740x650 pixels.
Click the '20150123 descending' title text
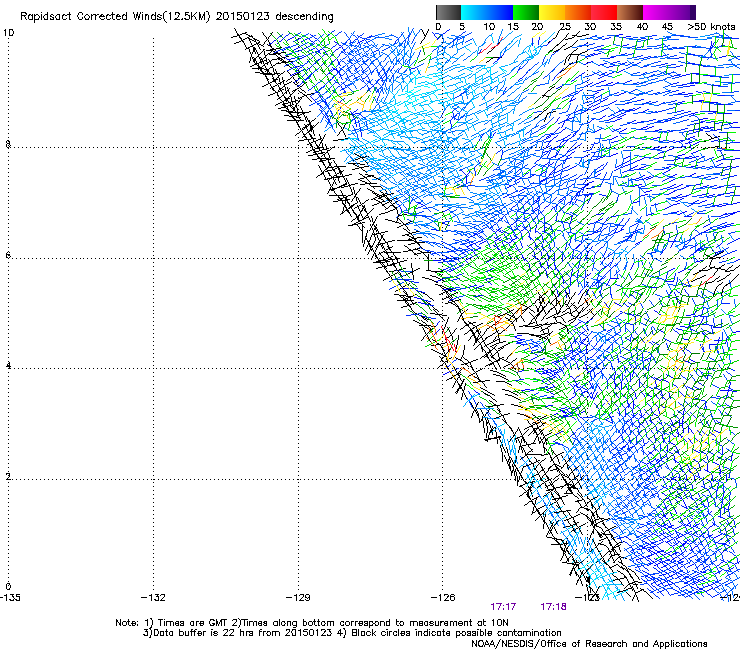tap(275, 16)
